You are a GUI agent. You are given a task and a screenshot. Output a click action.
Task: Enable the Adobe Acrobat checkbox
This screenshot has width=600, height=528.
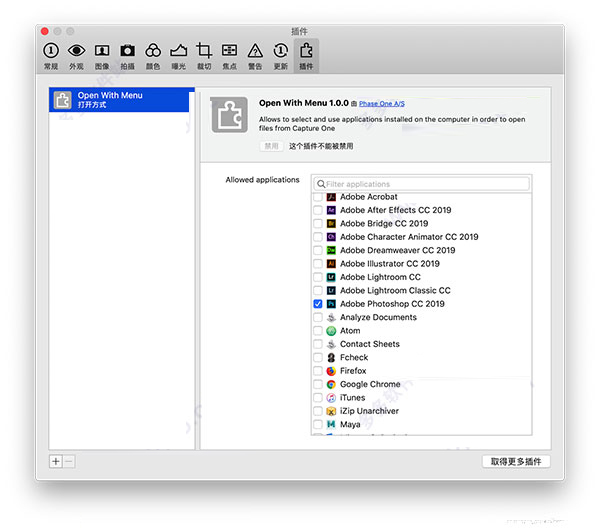coord(318,197)
